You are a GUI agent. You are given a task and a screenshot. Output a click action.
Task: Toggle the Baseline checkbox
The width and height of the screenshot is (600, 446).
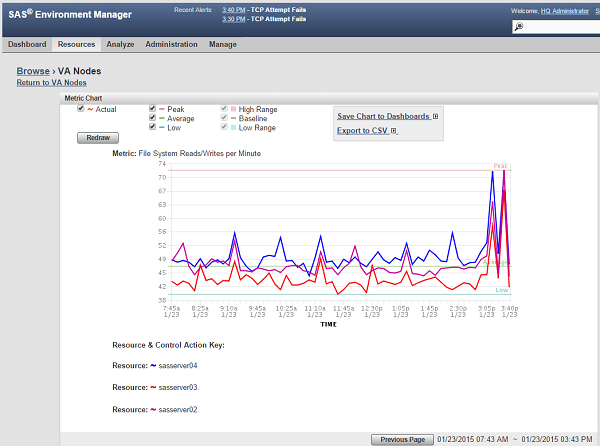[x=224, y=118]
